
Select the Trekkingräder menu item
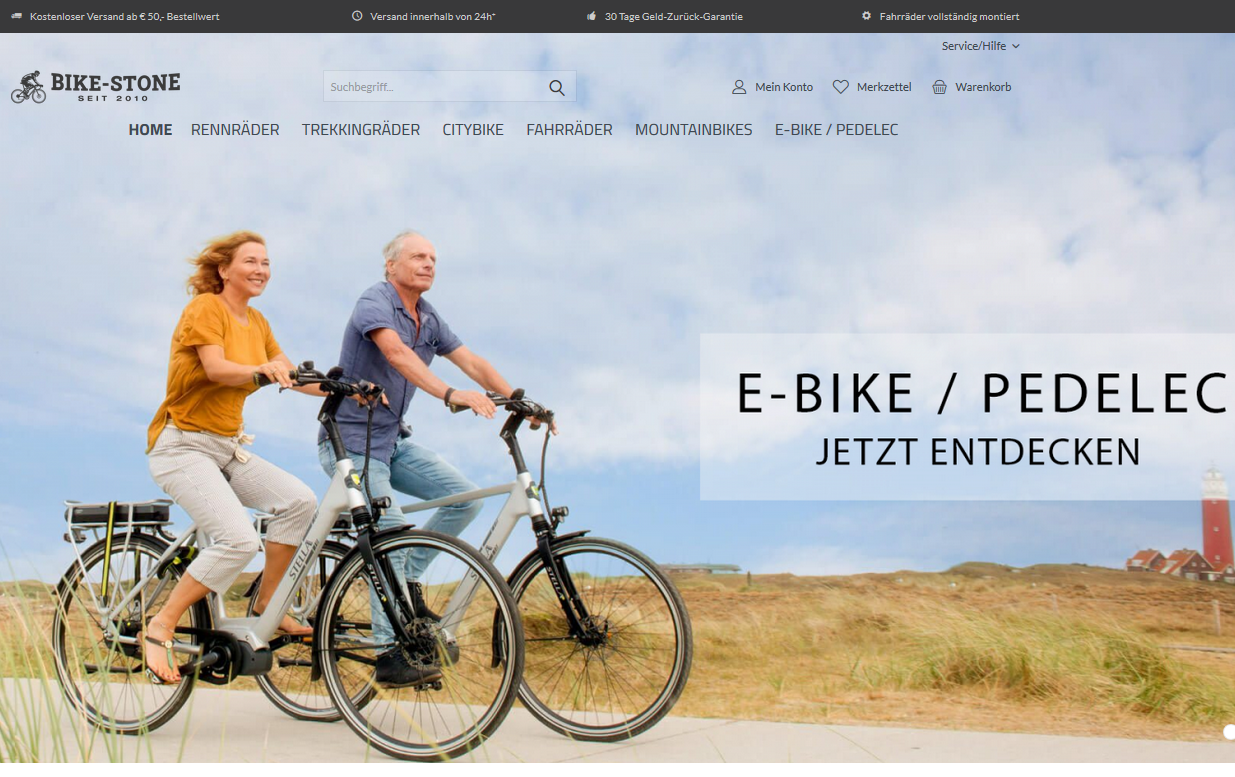tap(361, 130)
